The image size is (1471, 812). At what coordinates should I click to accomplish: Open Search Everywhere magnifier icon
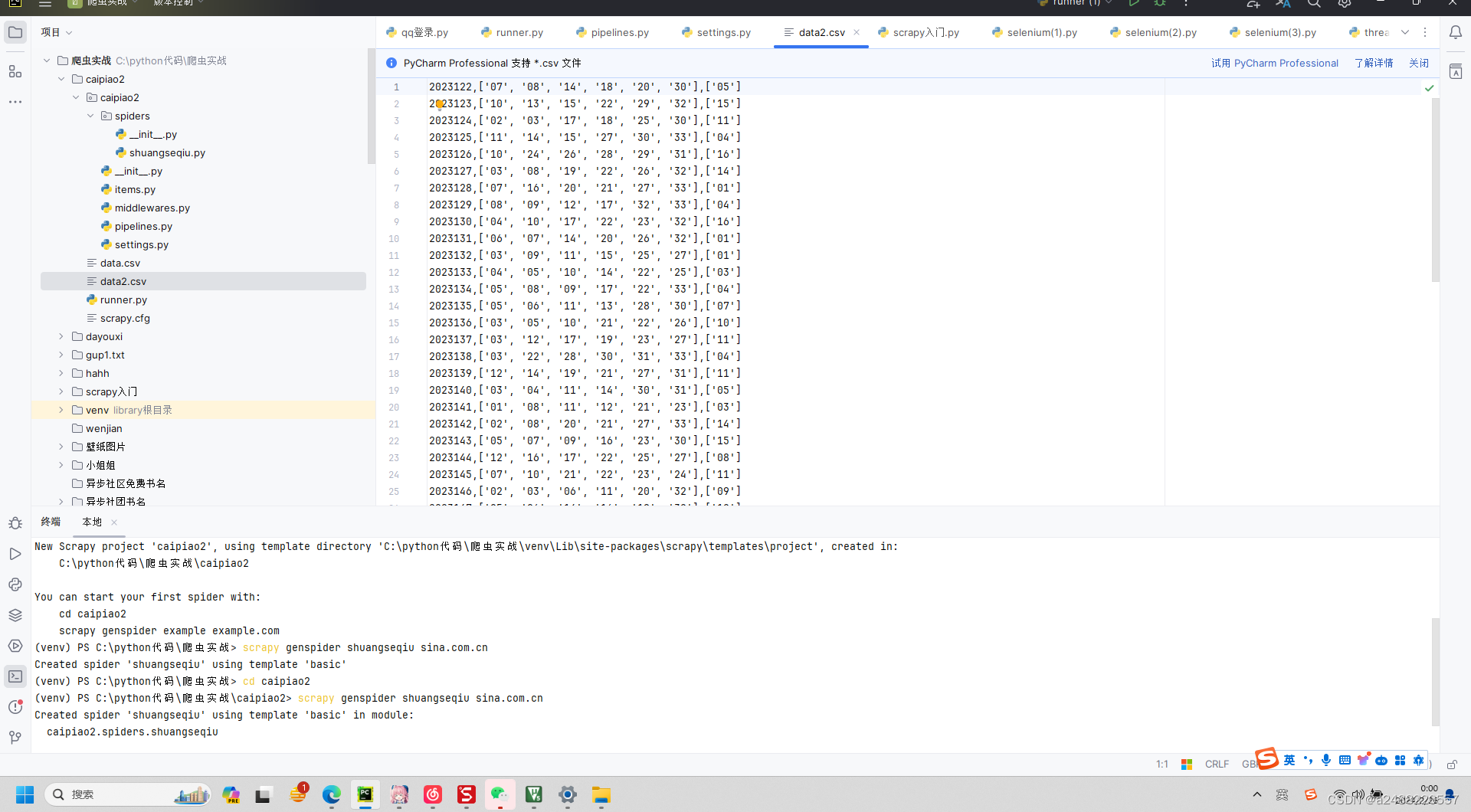(1315, 4)
